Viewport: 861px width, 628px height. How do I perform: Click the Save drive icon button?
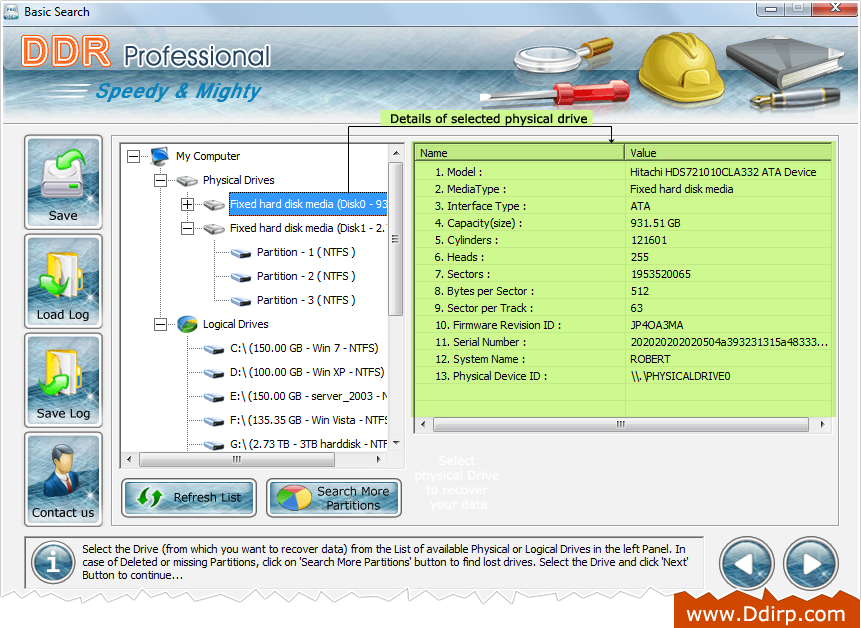[x=63, y=182]
